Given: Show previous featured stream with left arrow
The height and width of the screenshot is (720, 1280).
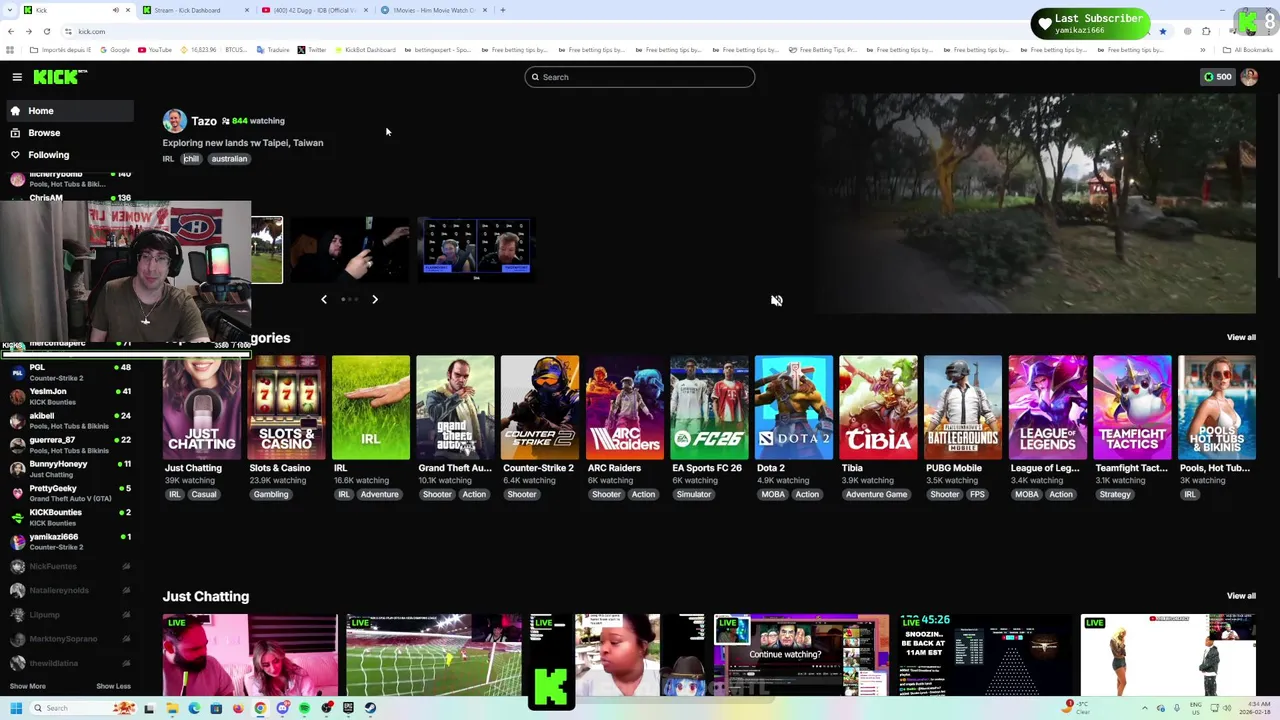Looking at the screenshot, I should 323,299.
